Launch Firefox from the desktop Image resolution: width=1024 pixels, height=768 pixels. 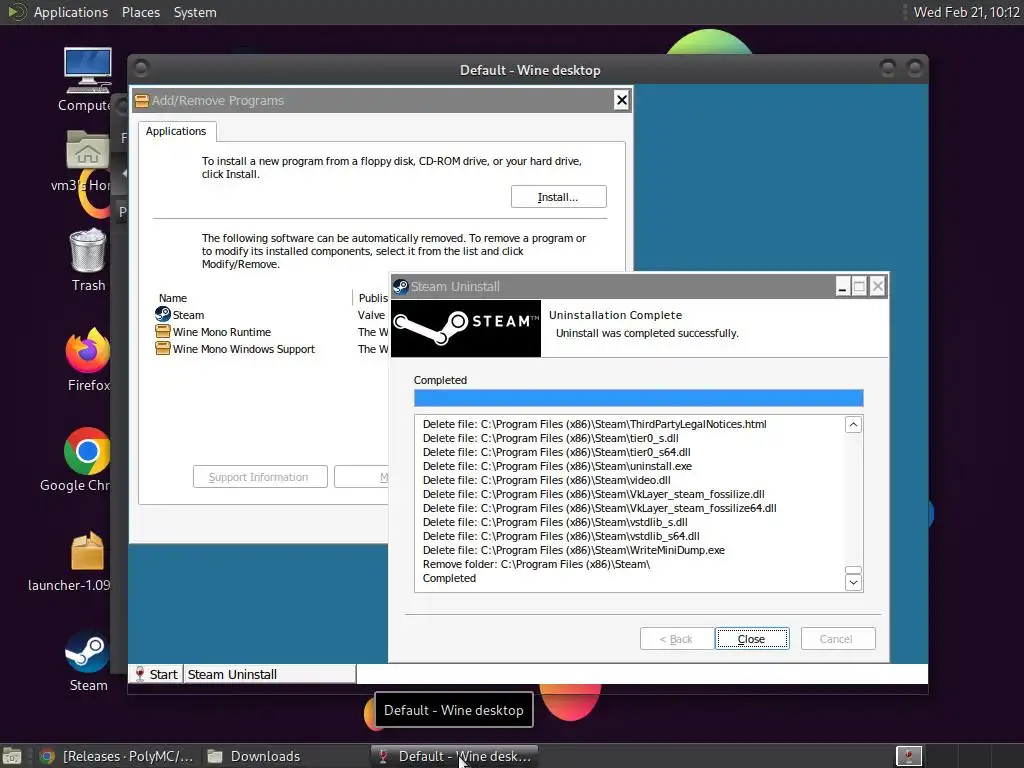pos(88,350)
